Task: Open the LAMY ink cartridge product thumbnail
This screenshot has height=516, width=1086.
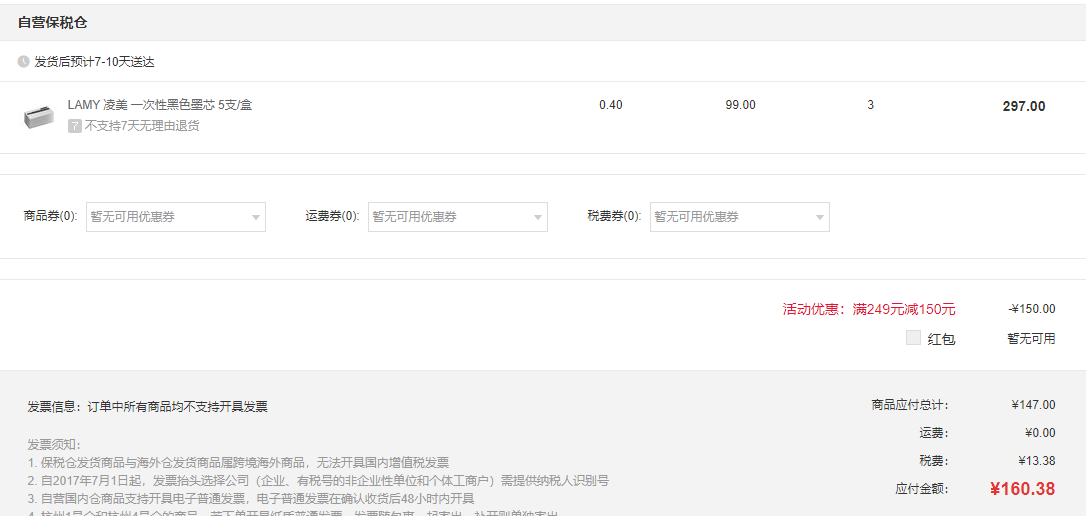Action: click(38, 117)
